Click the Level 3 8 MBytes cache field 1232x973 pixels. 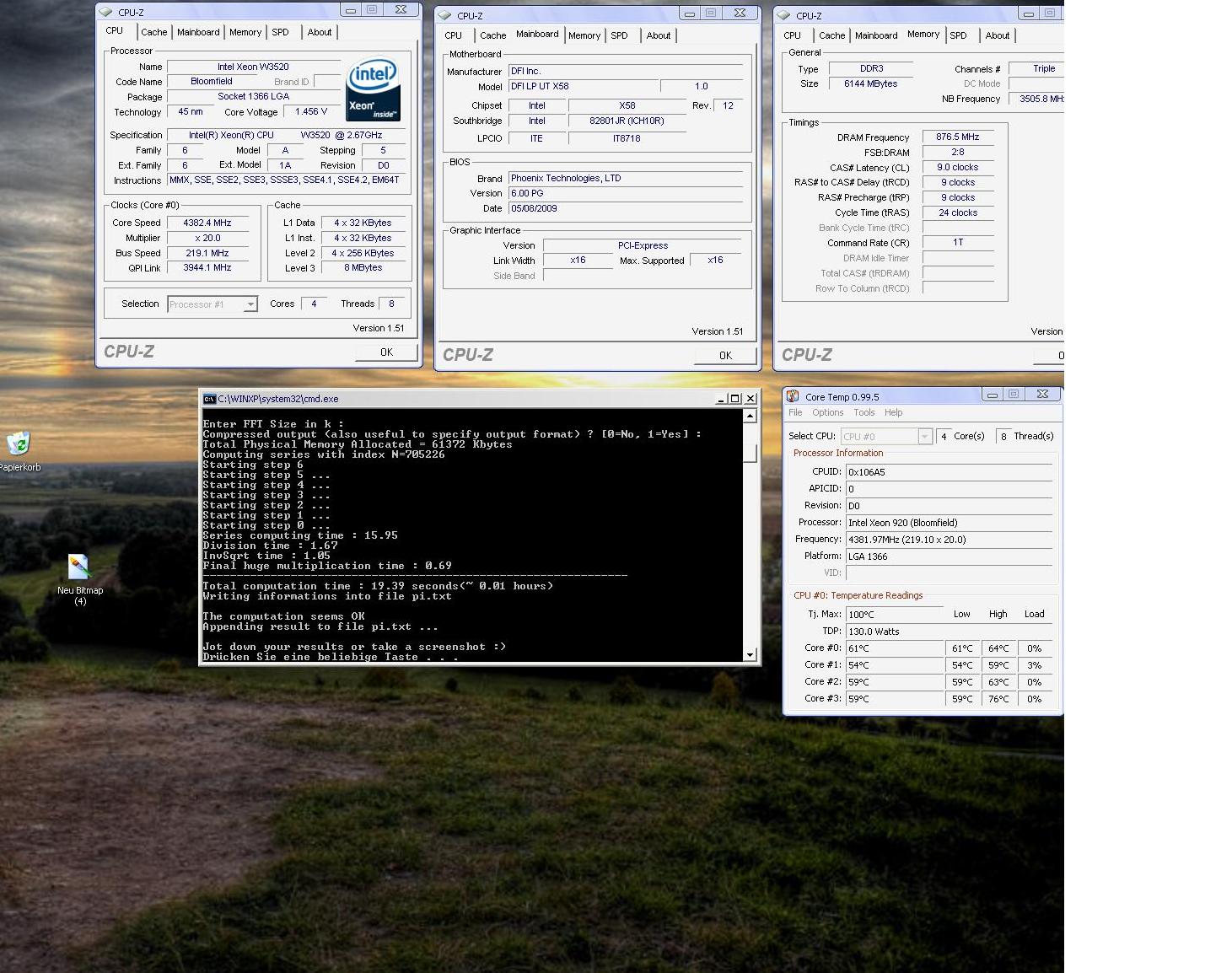point(363,268)
